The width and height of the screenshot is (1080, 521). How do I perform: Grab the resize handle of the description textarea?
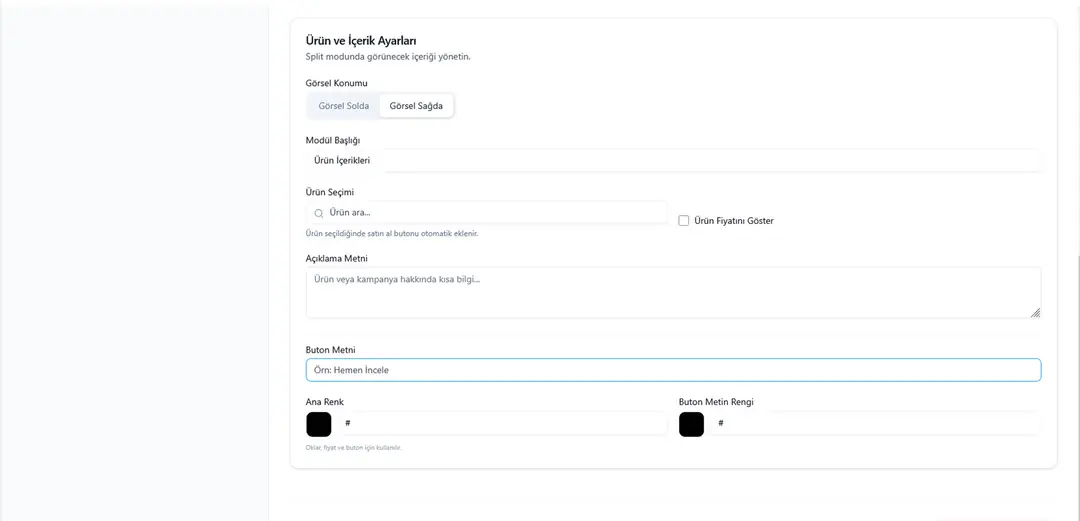[x=1035, y=313]
